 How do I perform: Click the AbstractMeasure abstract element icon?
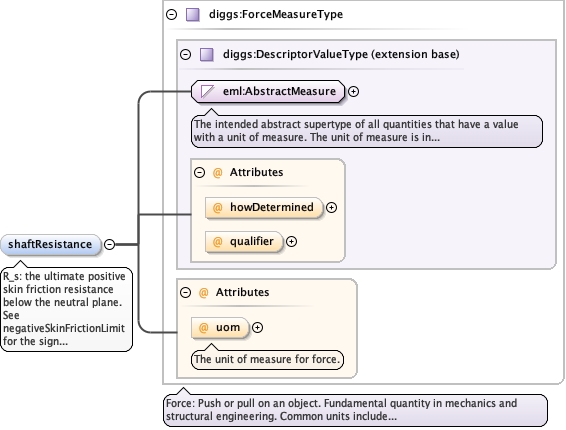pos(208,91)
